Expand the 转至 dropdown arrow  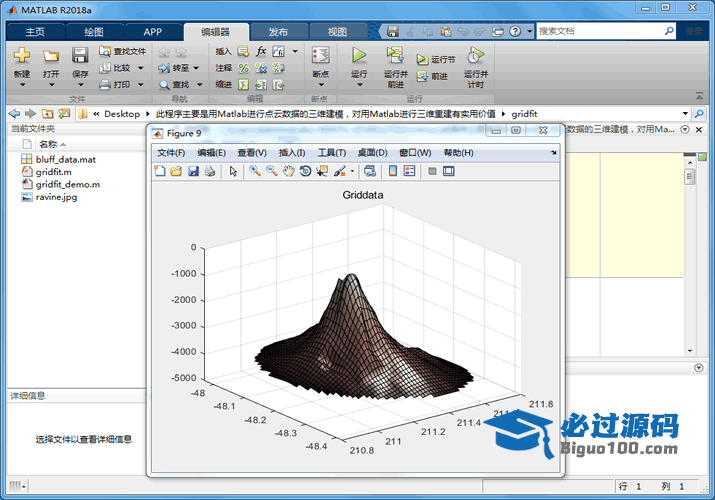(x=196, y=68)
